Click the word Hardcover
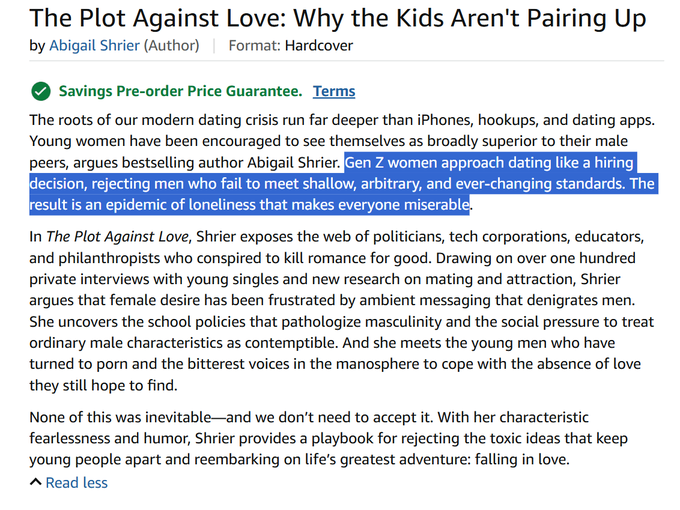This screenshot has height=510, width=680. [x=319, y=46]
